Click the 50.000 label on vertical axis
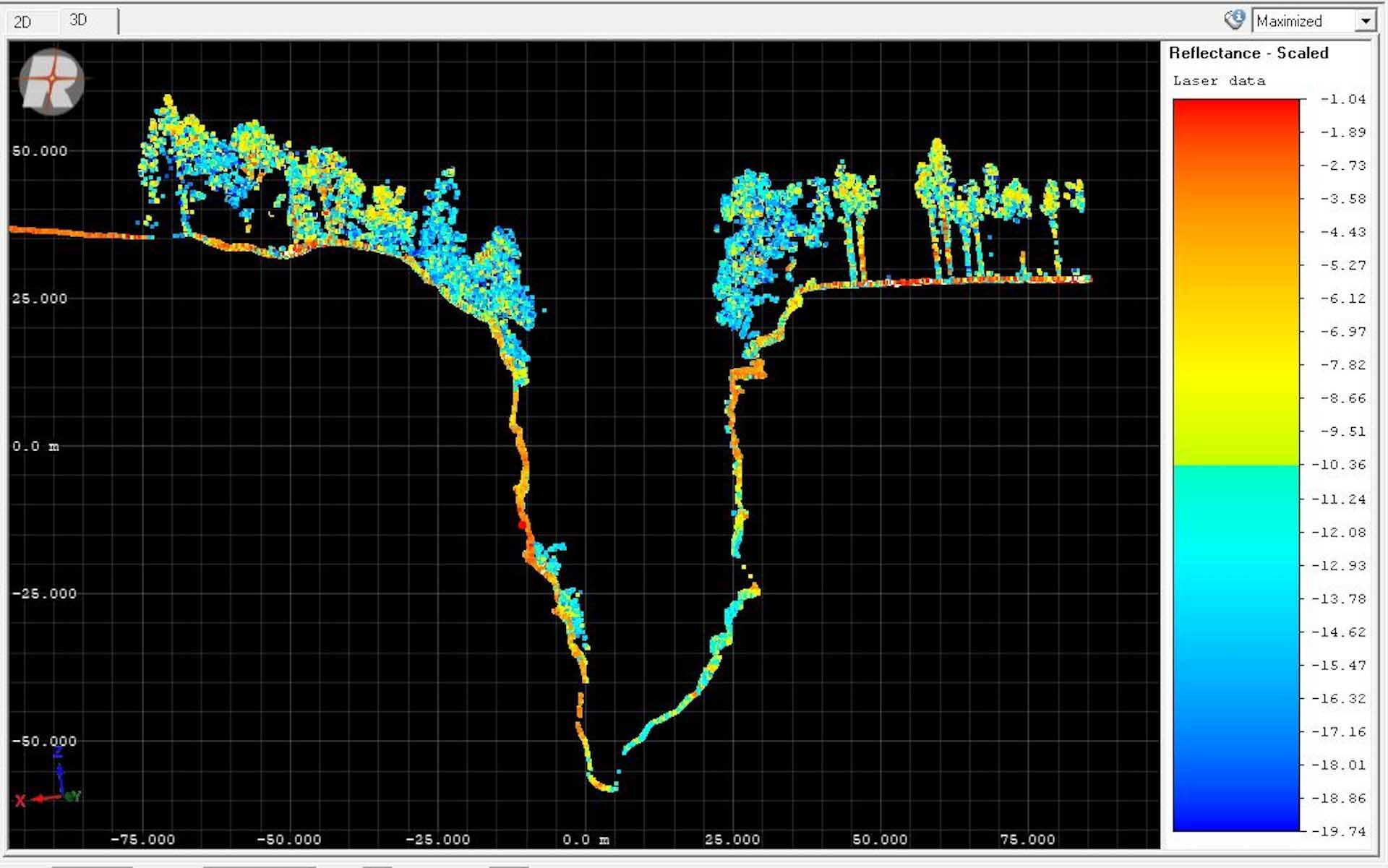The width and height of the screenshot is (1388, 868). (x=39, y=151)
